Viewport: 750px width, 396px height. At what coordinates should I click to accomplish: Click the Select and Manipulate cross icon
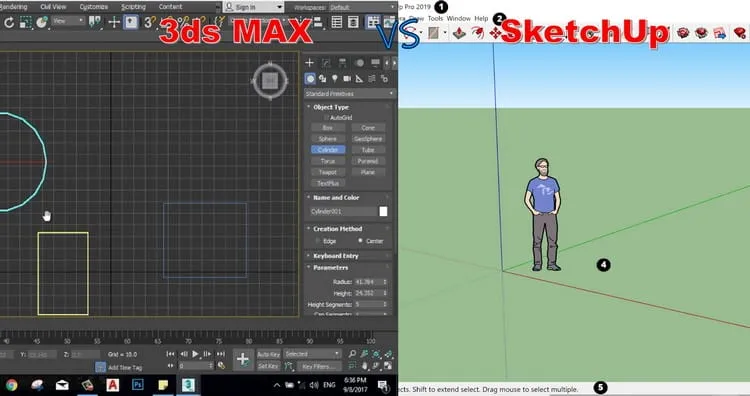[x=114, y=22]
